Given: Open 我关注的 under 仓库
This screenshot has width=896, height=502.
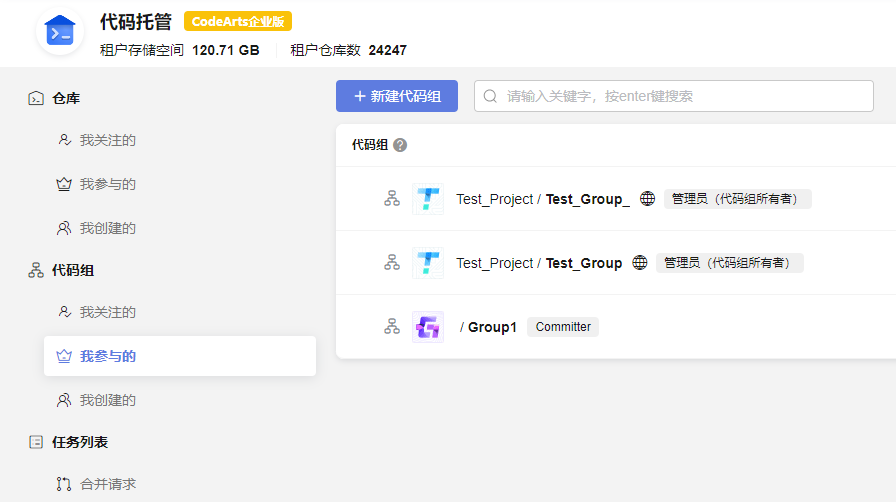Looking at the screenshot, I should point(108,140).
